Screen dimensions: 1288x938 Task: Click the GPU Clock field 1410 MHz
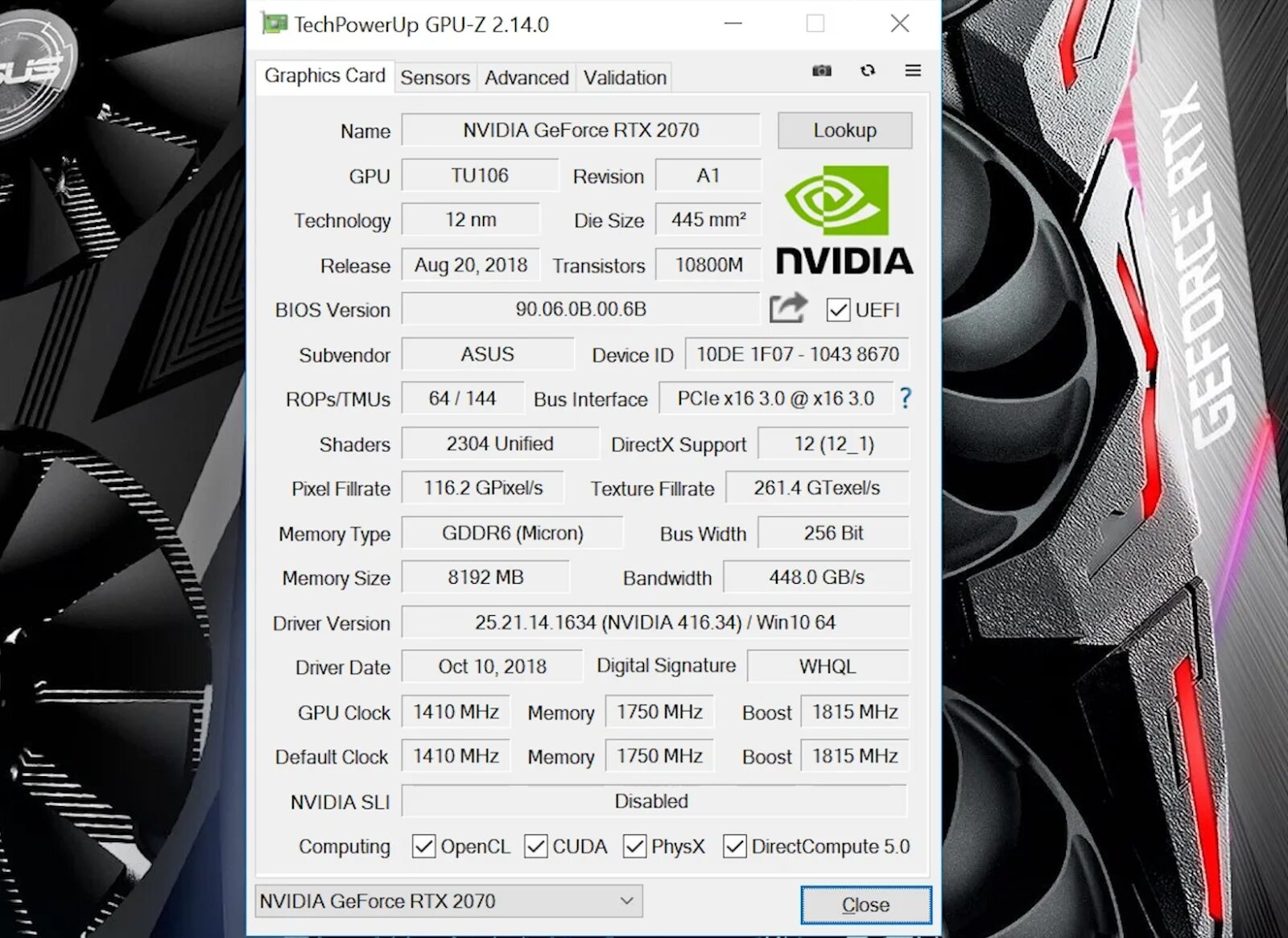[x=456, y=712]
